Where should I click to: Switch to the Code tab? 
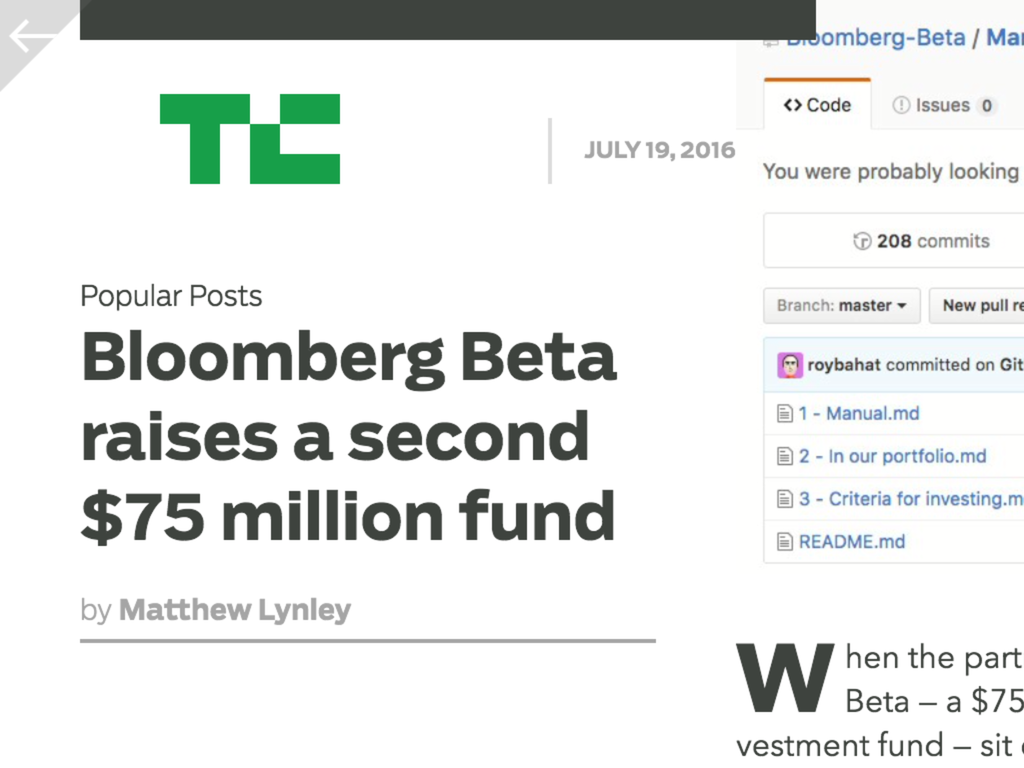click(817, 105)
